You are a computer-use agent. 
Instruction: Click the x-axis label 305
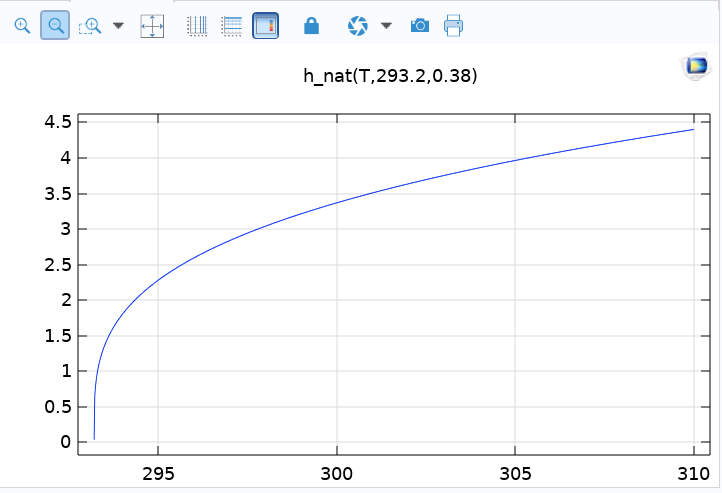click(515, 474)
